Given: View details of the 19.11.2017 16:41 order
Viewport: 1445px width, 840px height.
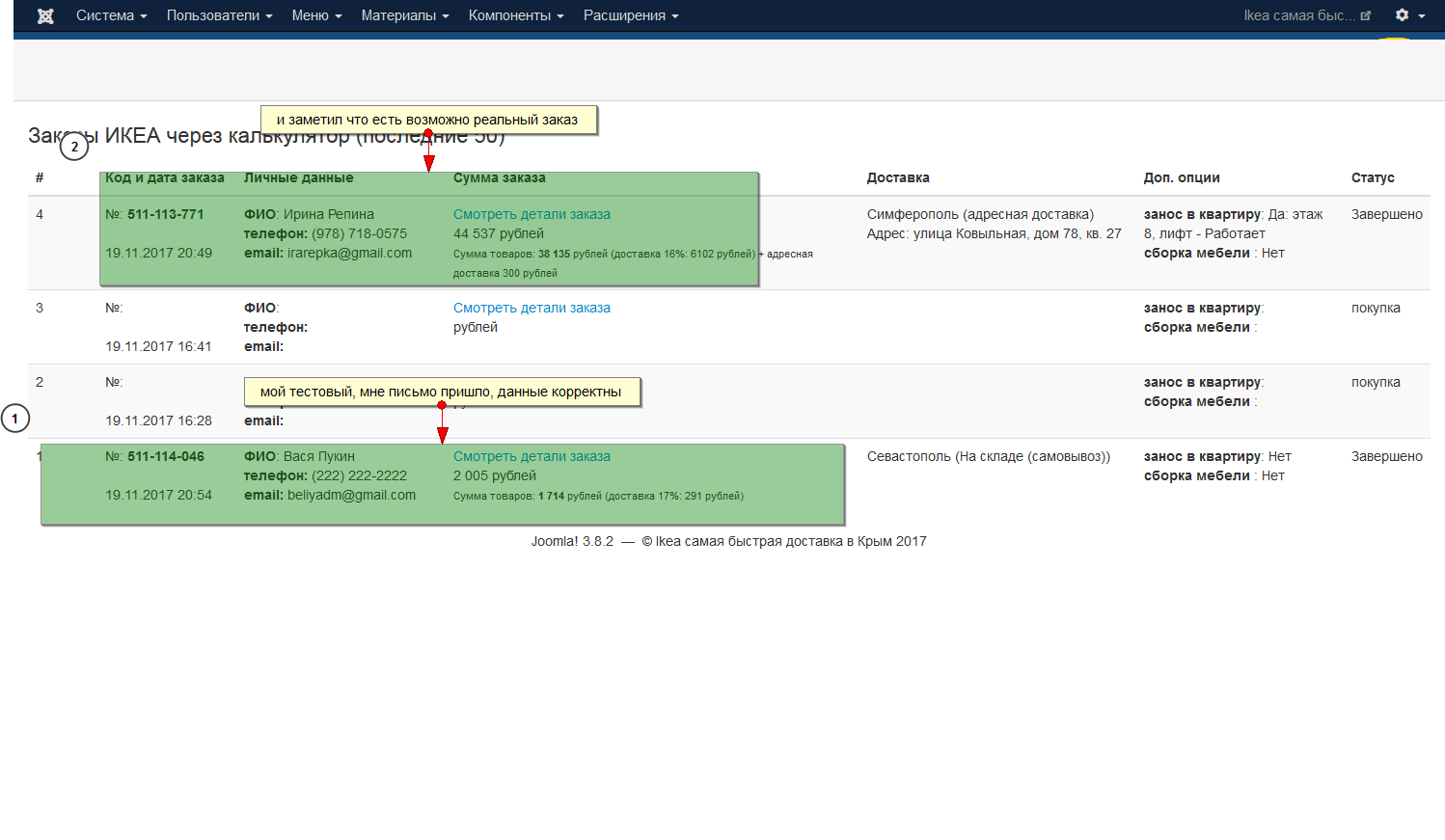Looking at the screenshot, I should tap(532, 308).
